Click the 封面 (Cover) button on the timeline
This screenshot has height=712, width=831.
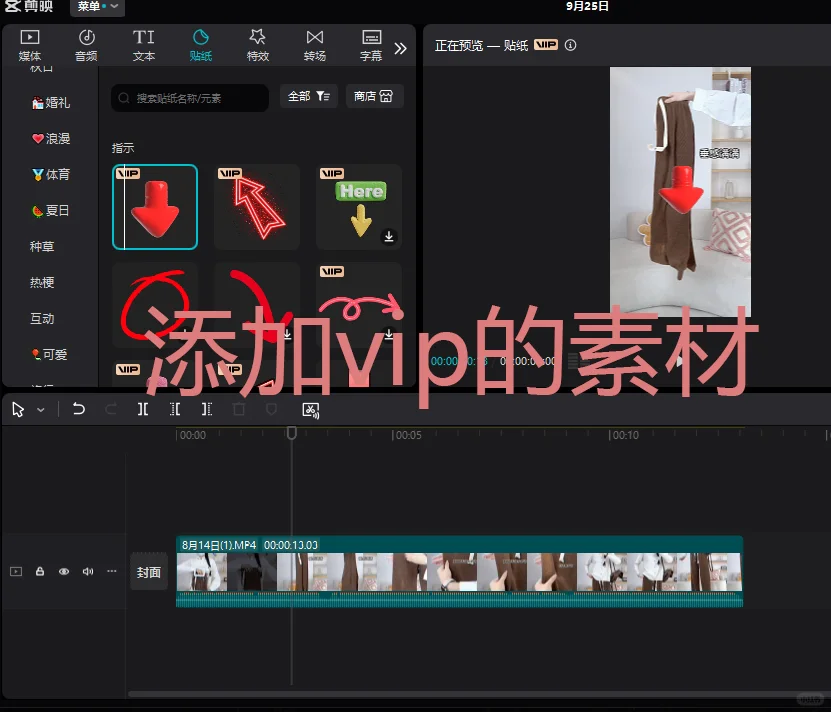click(x=148, y=570)
